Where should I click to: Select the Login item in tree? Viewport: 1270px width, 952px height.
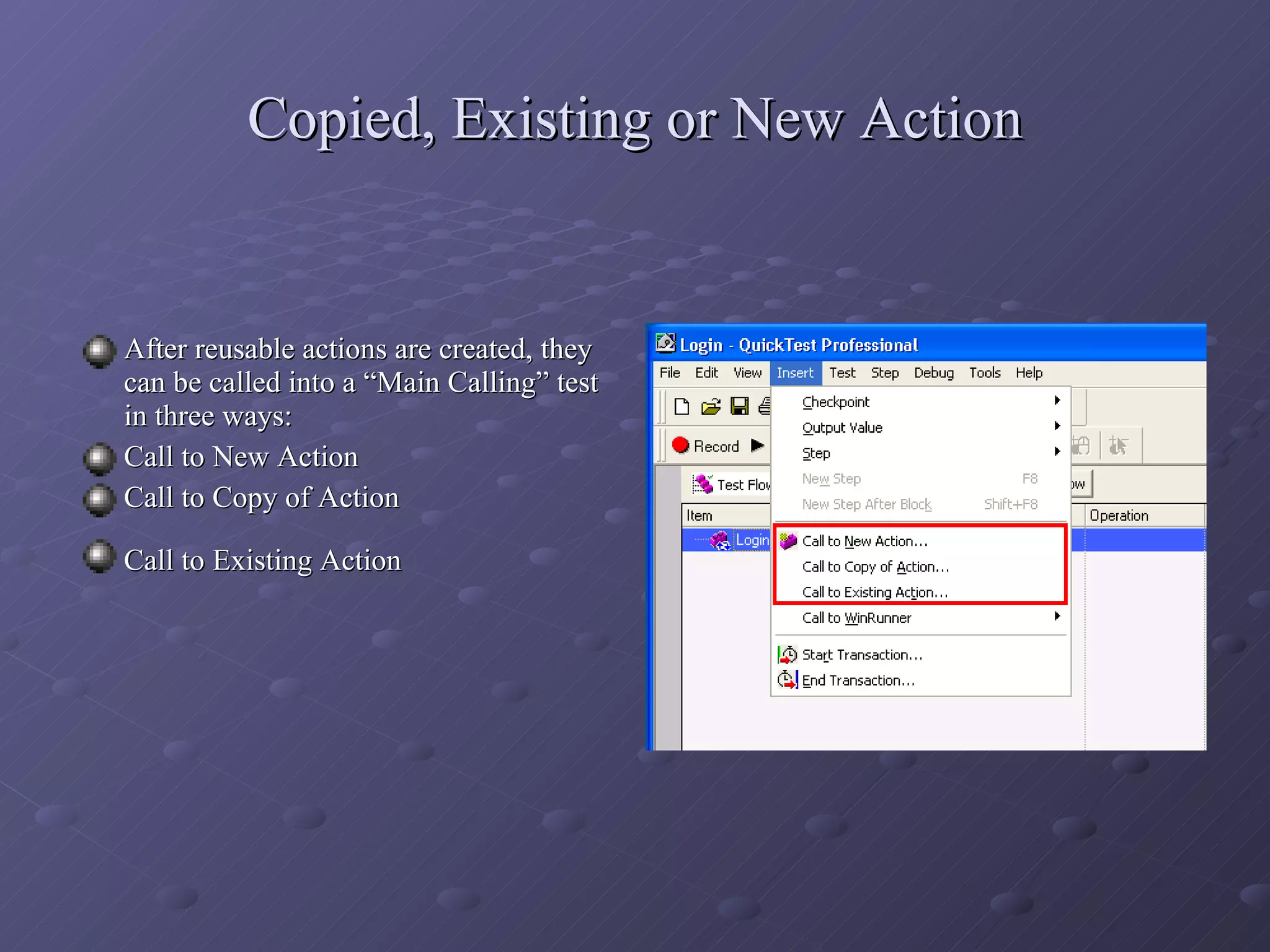coord(752,540)
